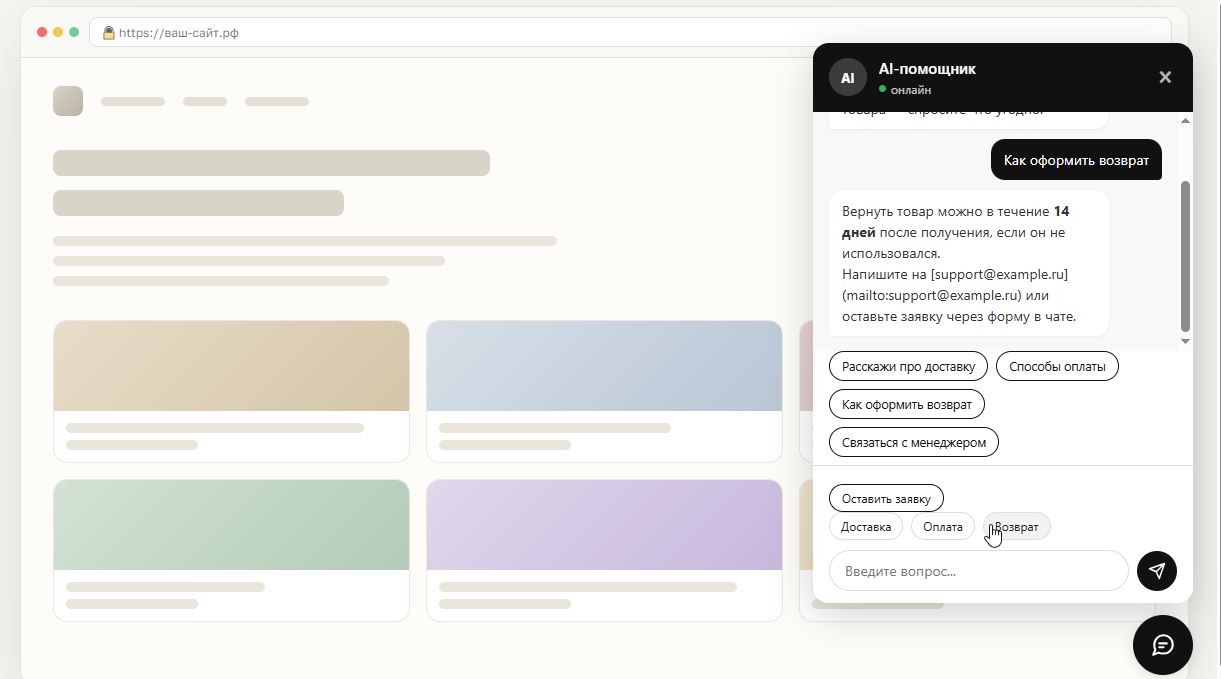Click the chat scrollbar up arrow

(1185, 121)
